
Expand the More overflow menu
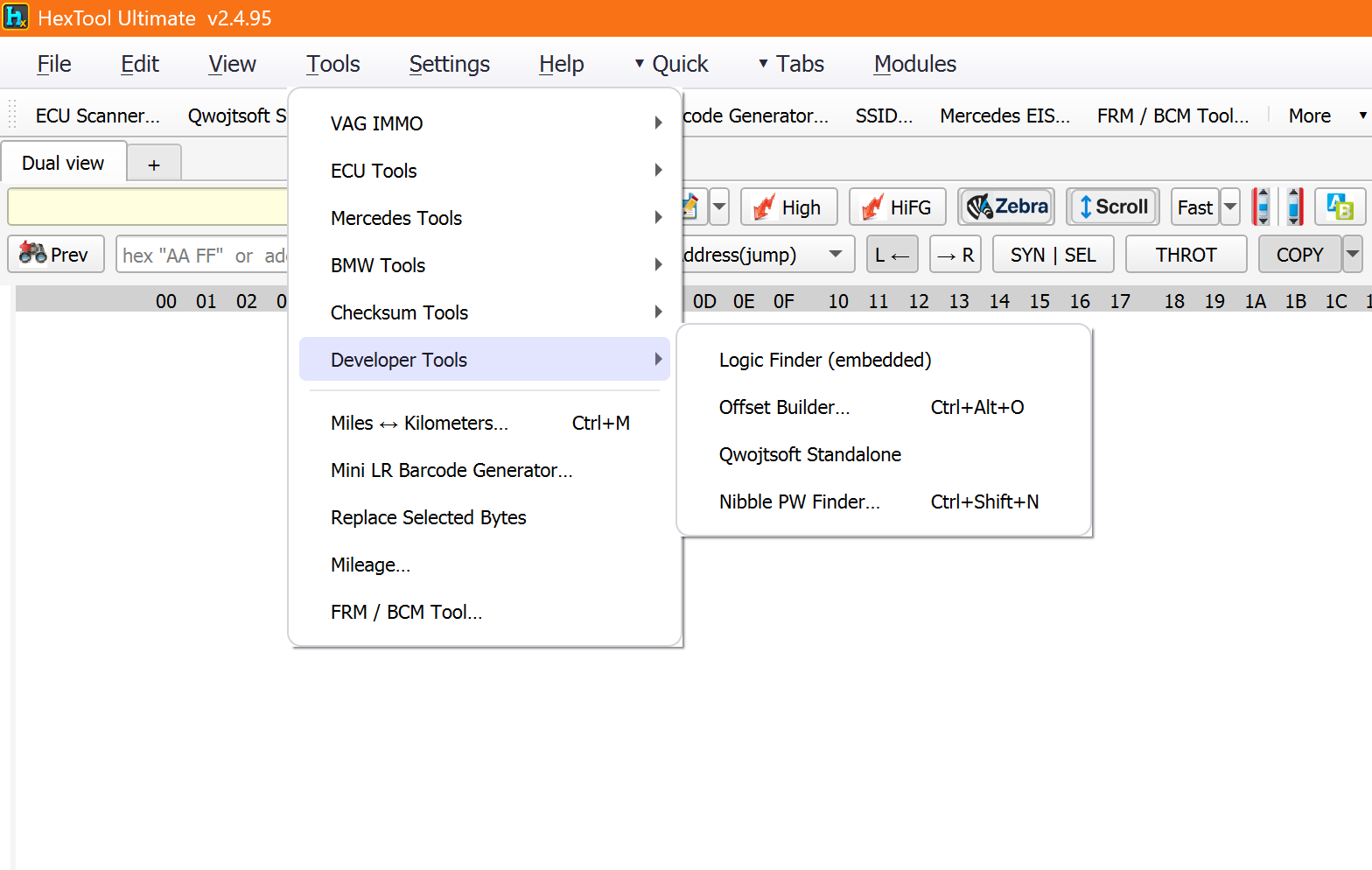coord(1326,116)
